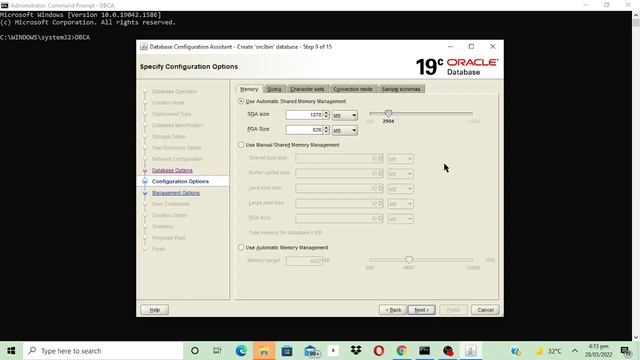This screenshot has width=640, height=360.
Task: Switch to the Java DBCA taskbar icon
Action: (471, 351)
